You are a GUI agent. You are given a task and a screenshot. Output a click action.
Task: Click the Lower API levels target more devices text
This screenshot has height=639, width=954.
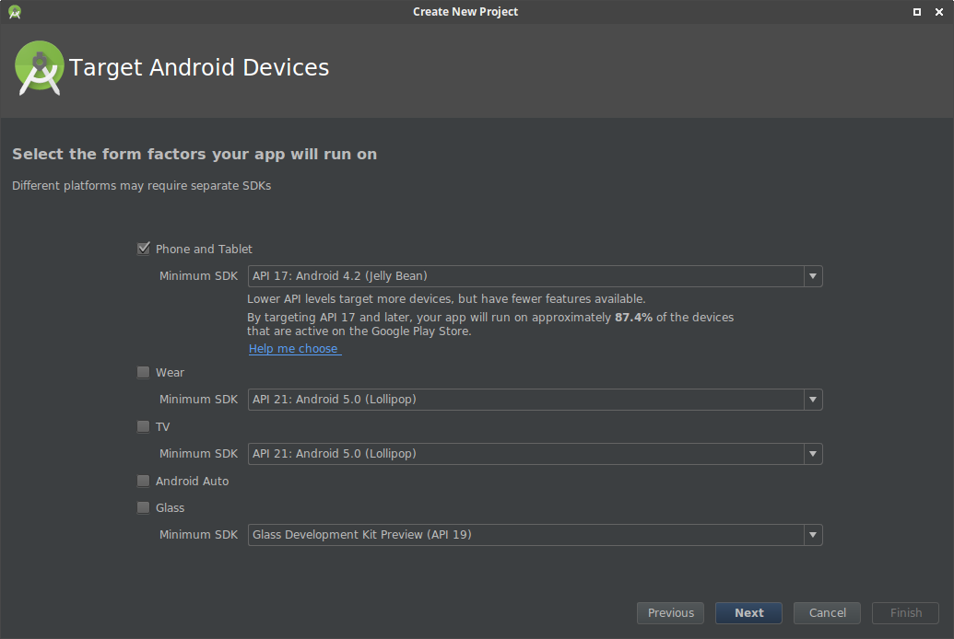coord(446,299)
